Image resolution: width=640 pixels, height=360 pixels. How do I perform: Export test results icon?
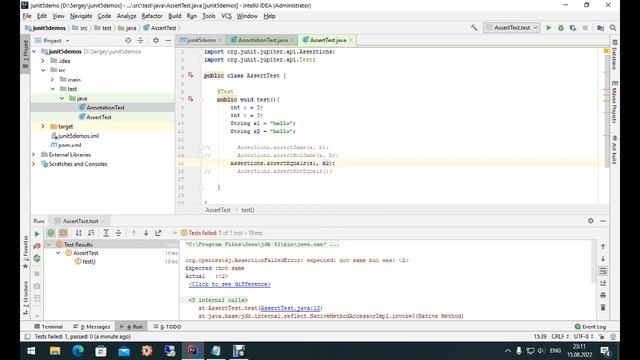point(158,233)
